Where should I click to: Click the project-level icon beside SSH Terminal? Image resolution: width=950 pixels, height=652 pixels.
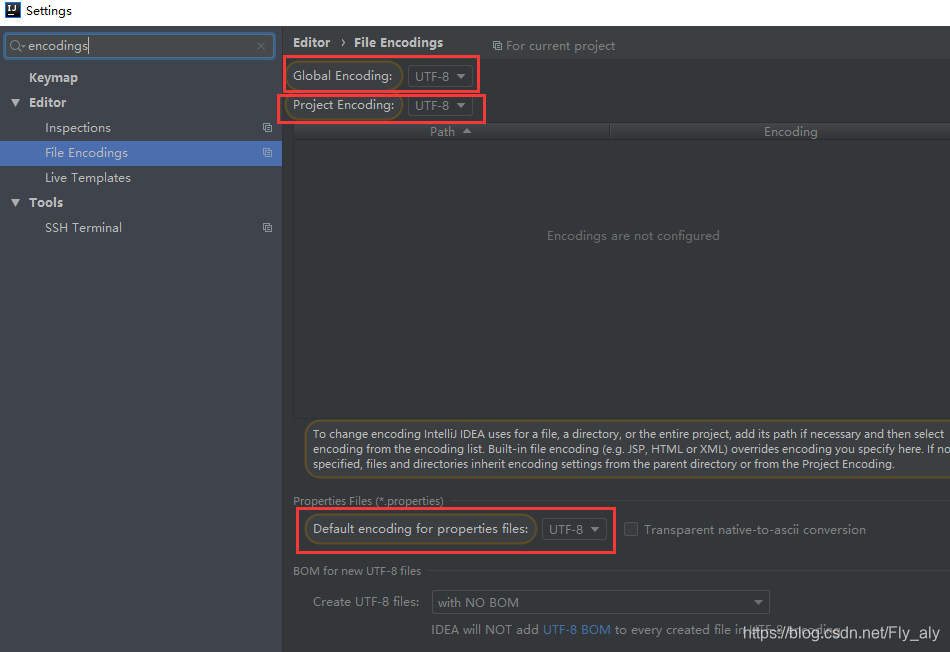[267, 228]
